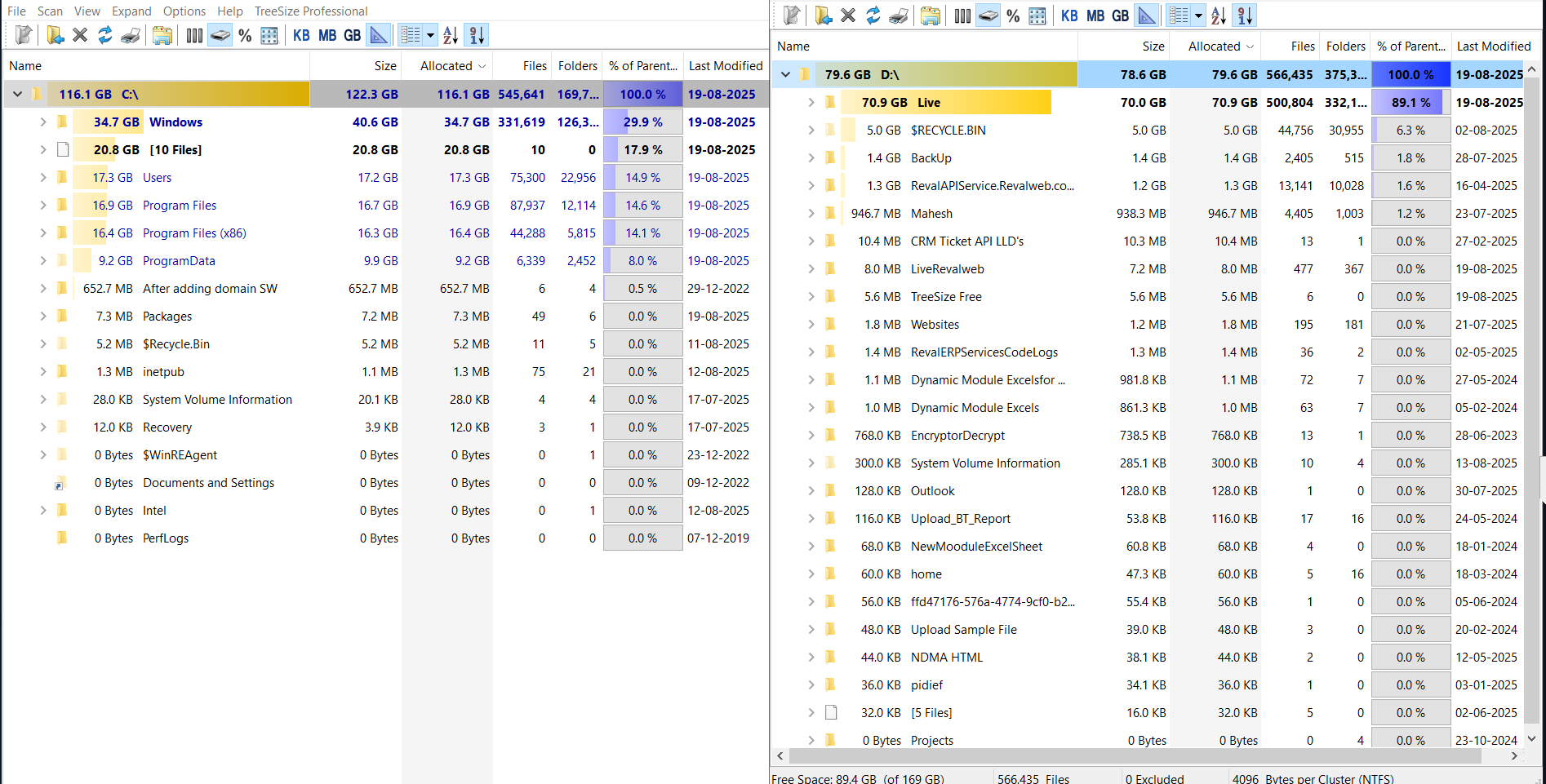Click the A-Z sort icon in right toolbar
The width and height of the screenshot is (1546, 784).
1219,16
